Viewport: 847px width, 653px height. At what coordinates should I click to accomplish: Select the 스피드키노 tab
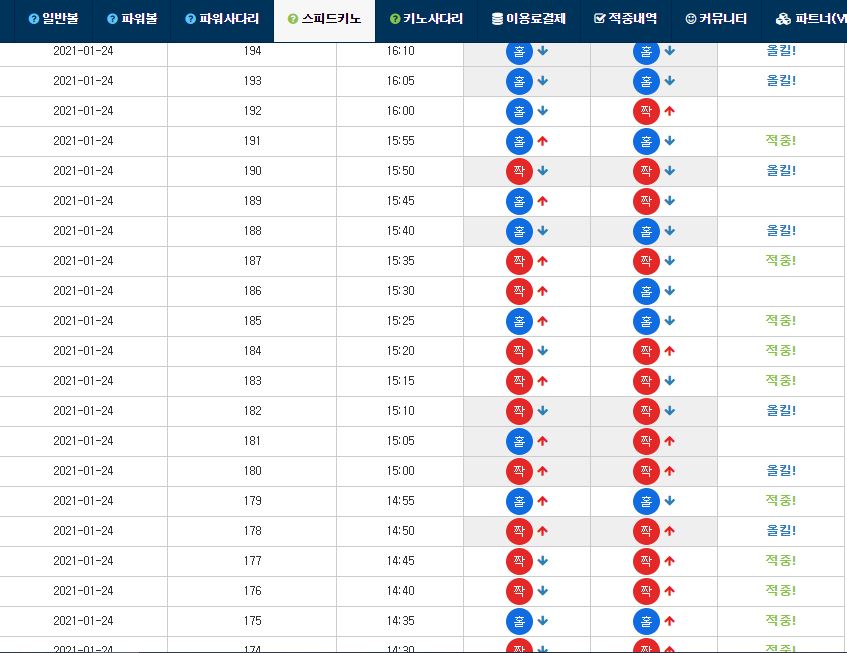pyautogui.click(x=324, y=19)
